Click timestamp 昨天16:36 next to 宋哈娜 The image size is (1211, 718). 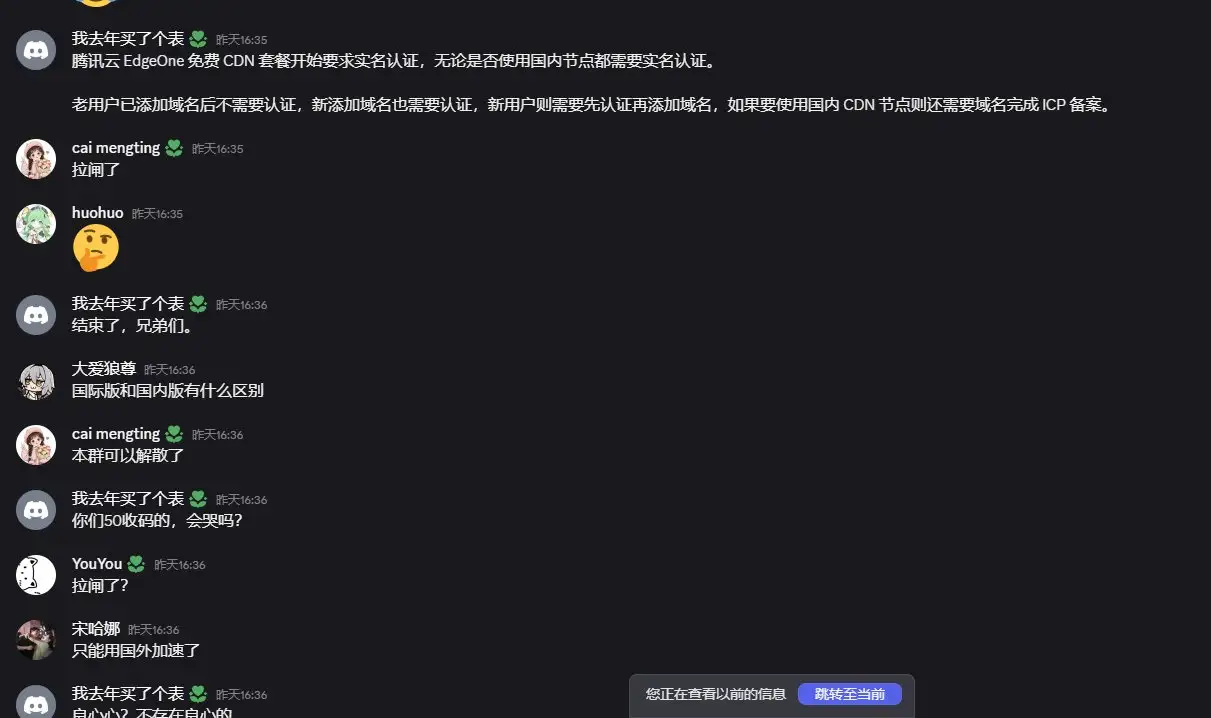pyautogui.click(x=154, y=630)
